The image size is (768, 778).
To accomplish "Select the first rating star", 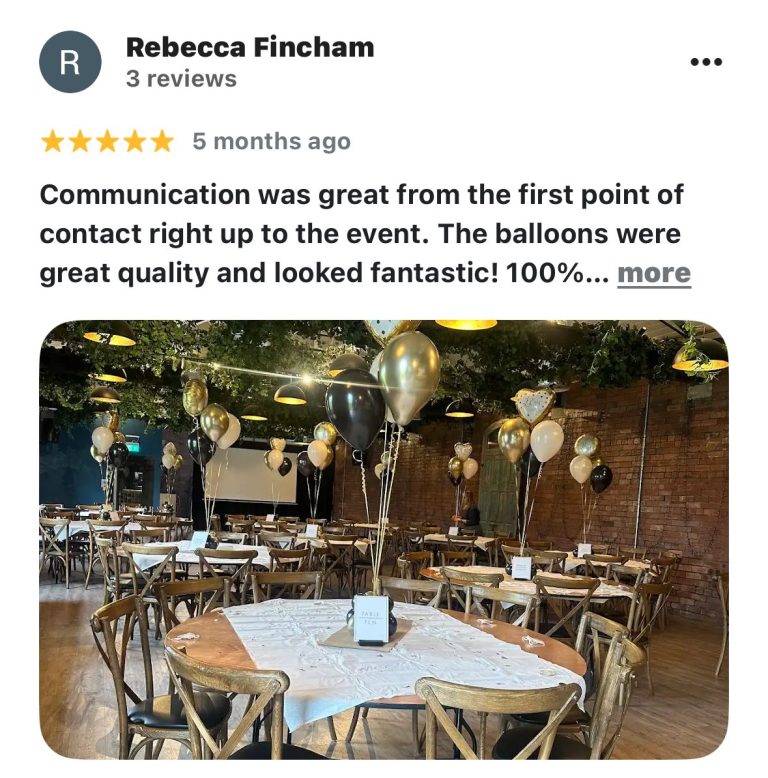I will pyautogui.click(x=53, y=141).
